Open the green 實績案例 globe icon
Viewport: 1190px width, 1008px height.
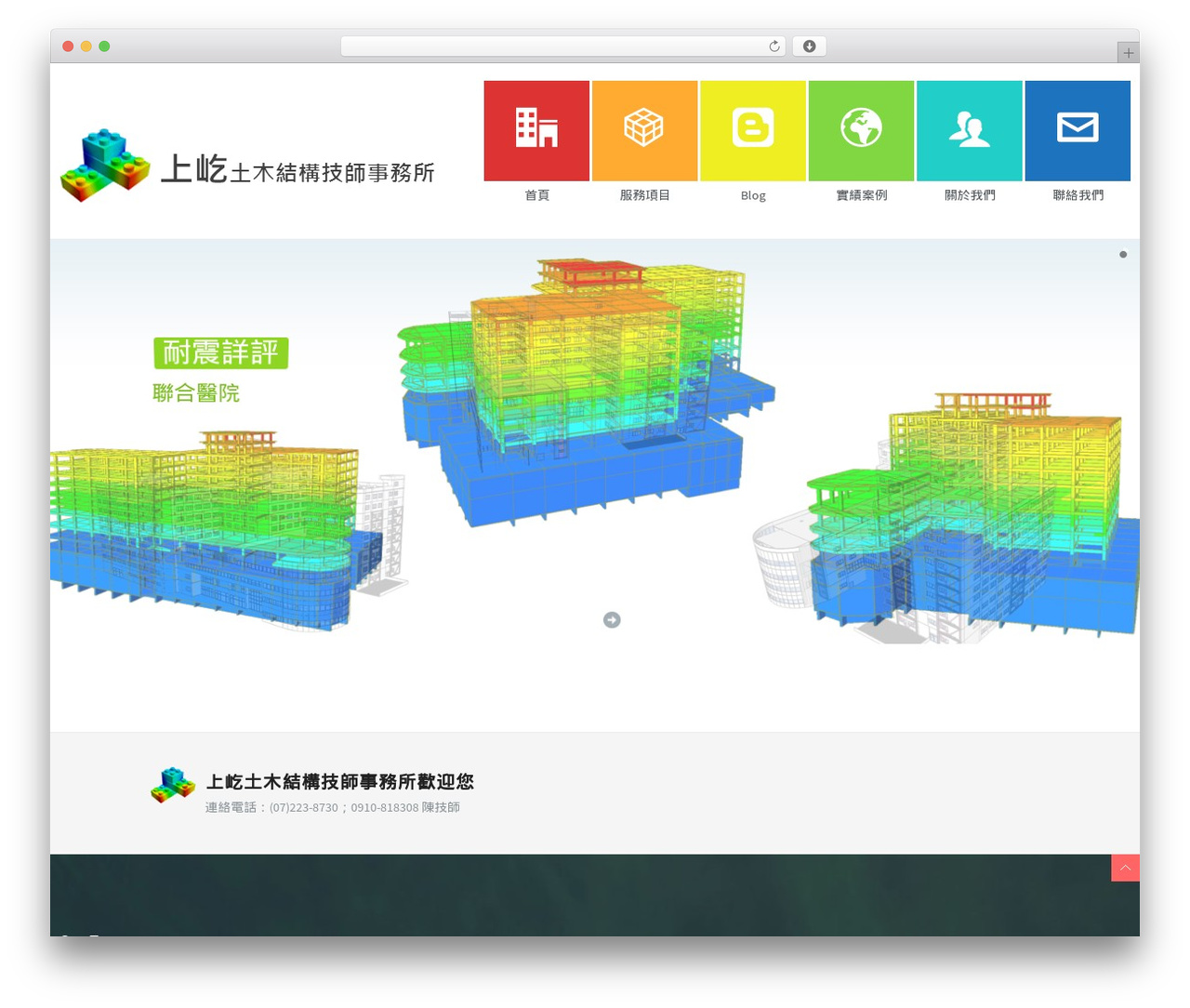(x=861, y=130)
